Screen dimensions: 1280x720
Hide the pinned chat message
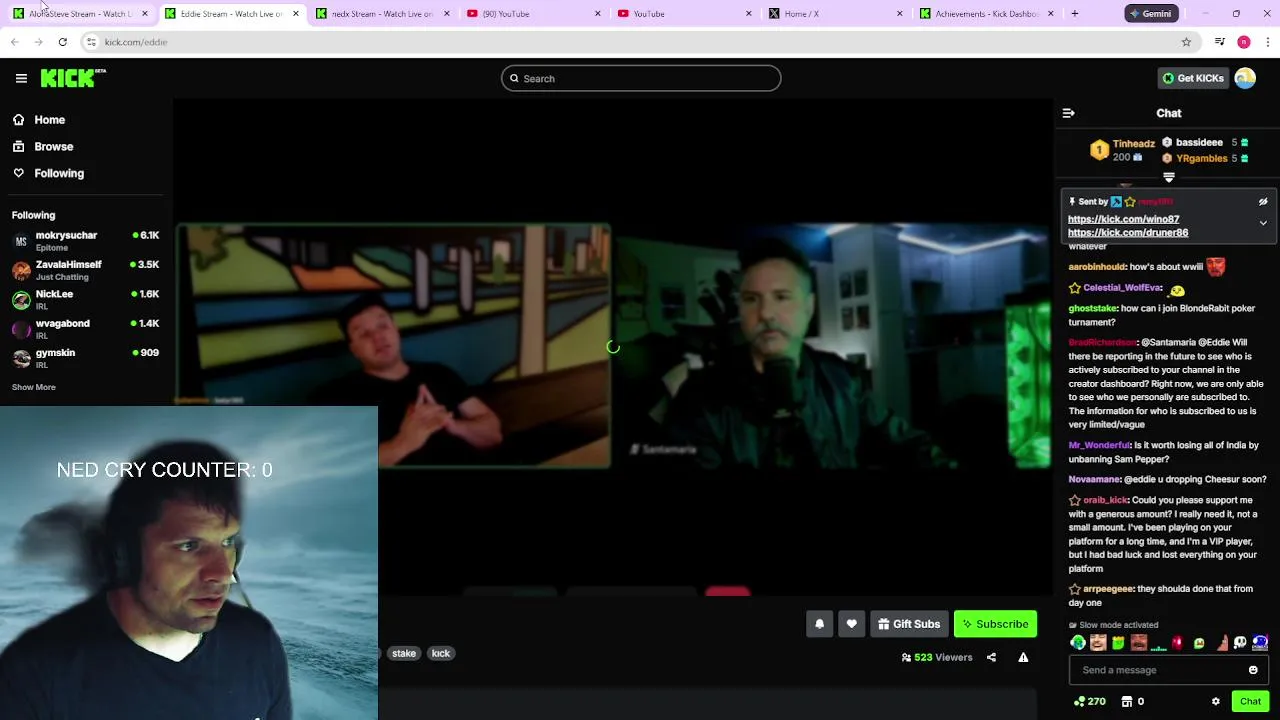[x=1263, y=202]
